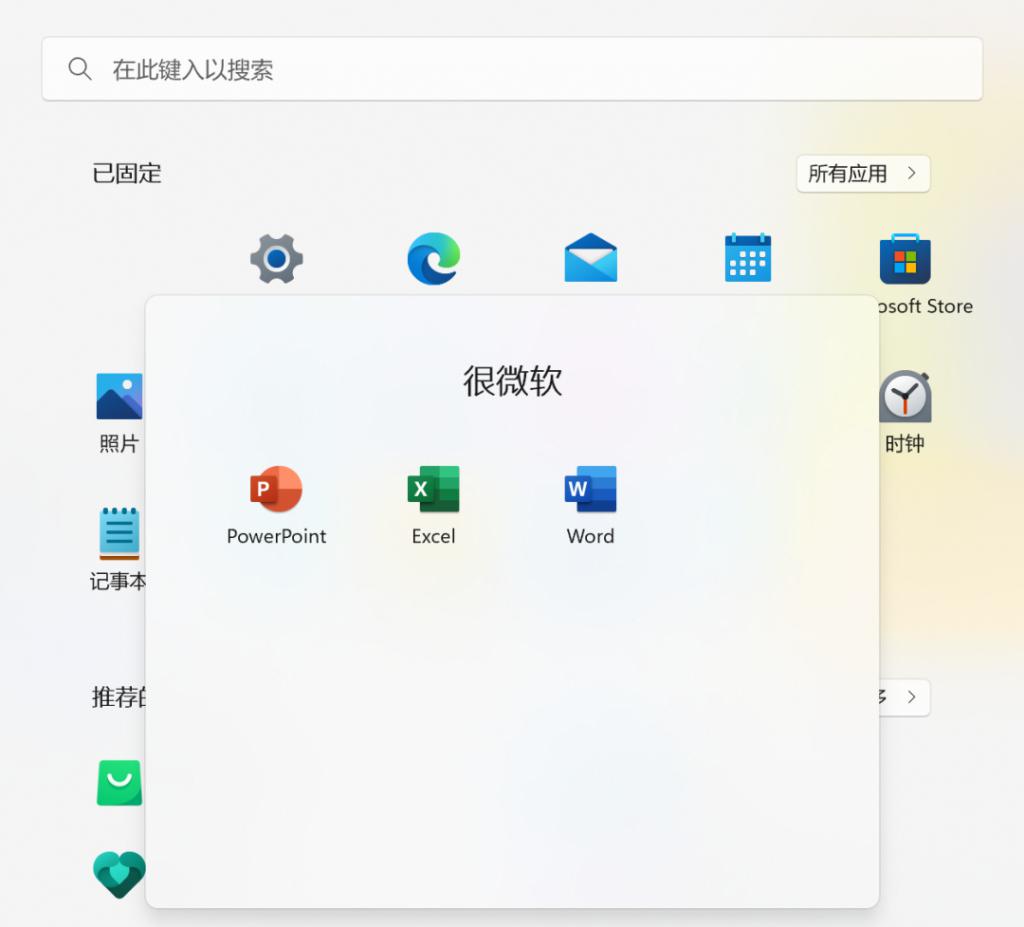
Task: Open the 照片 Photos app
Action: [119, 397]
